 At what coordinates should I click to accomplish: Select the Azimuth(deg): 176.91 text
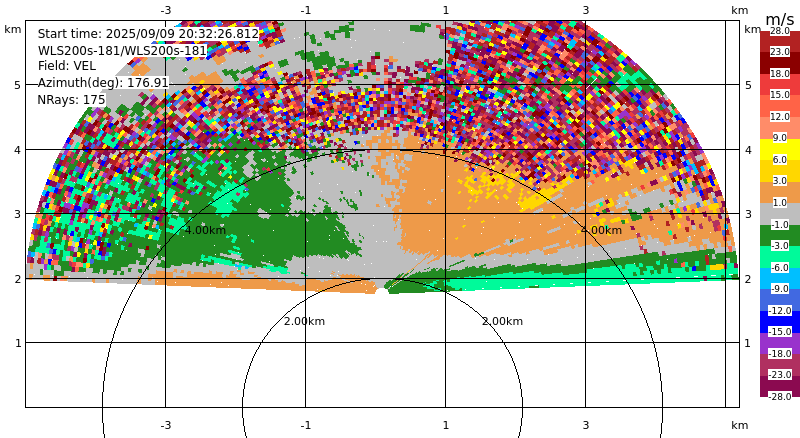point(103,83)
